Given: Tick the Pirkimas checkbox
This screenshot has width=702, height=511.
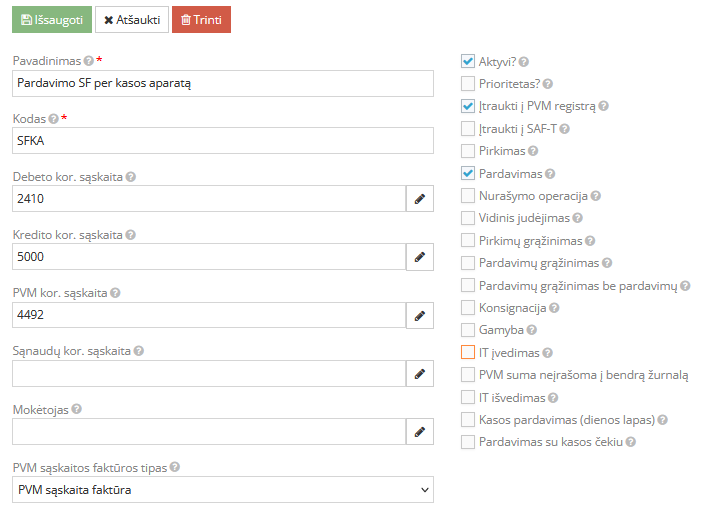Looking at the screenshot, I should [468, 151].
